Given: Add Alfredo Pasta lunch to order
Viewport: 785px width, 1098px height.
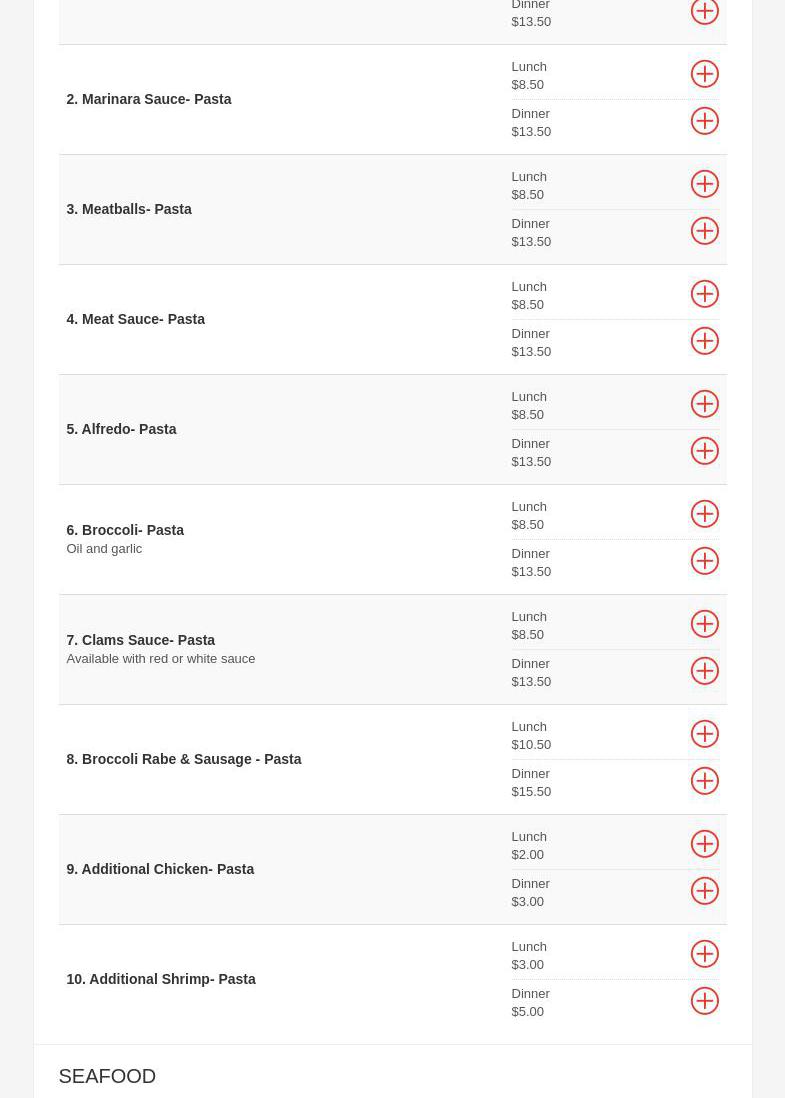Looking at the screenshot, I should [704, 404].
